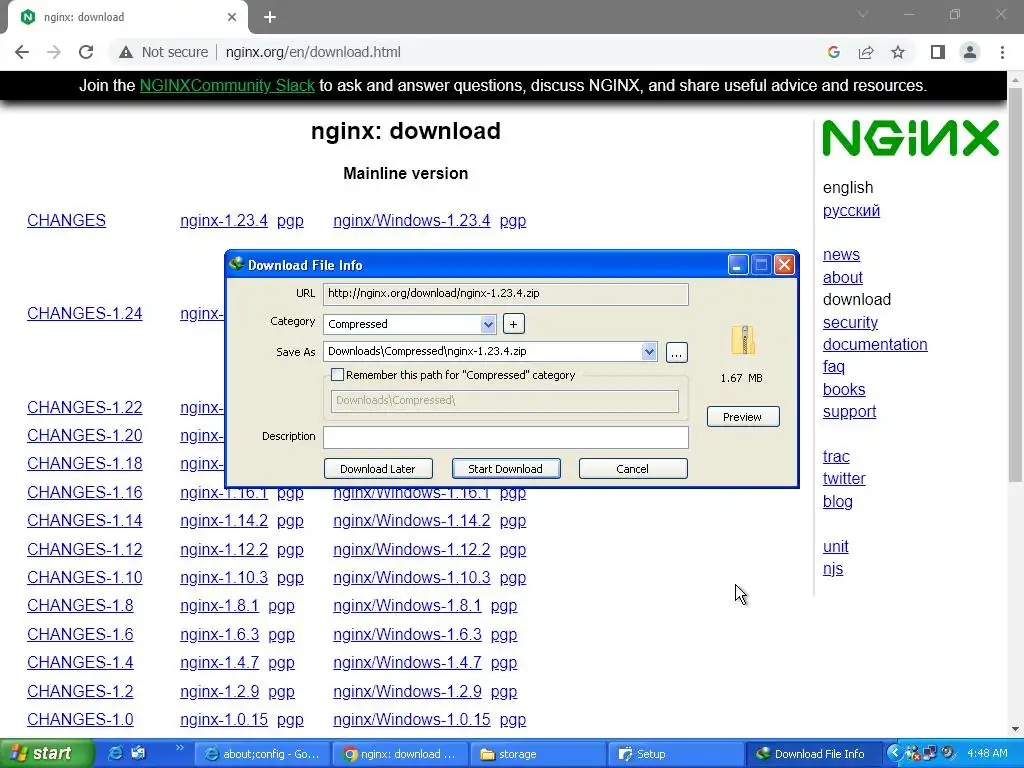Open Chrome's three-dot menu
The image size is (1024, 768).
pyautogui.click(x=1002, y=52)
